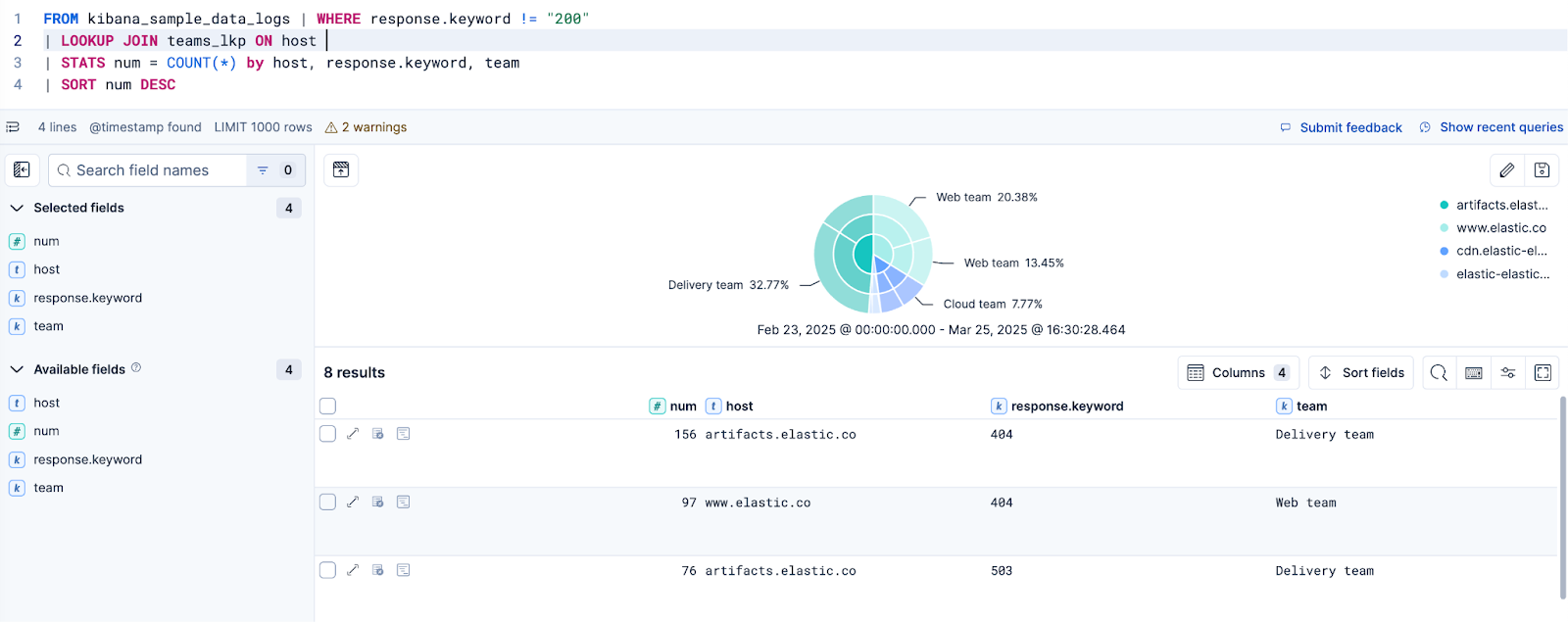
Task: Click the 503 response cell
Action: coord(1002,571)
